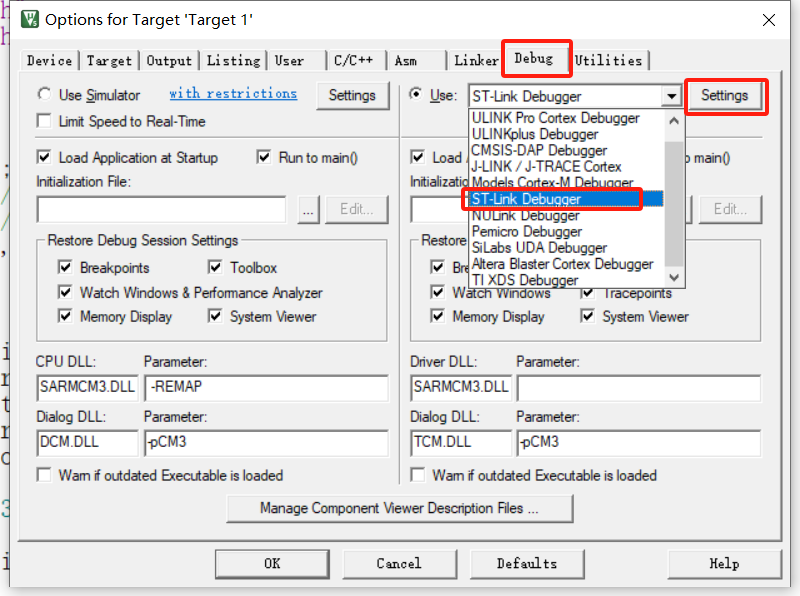Toggle simulator Breakpoints checkbox

point(65,267)
